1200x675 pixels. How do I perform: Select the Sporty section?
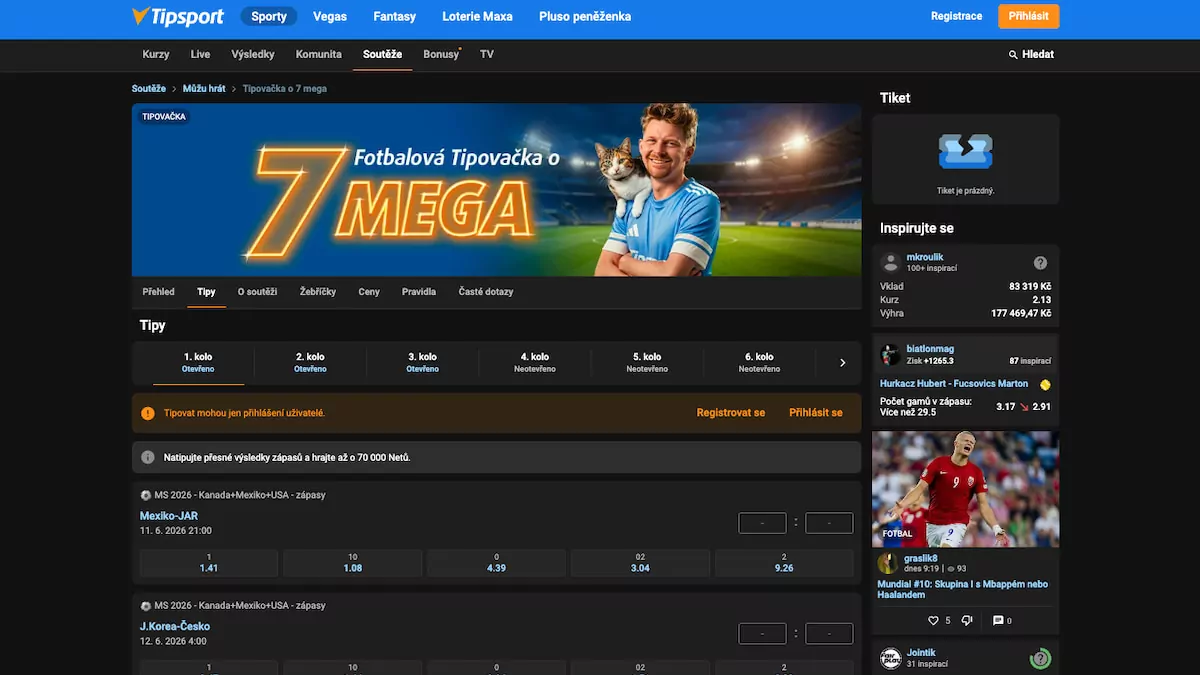click(x=269, y=16)
